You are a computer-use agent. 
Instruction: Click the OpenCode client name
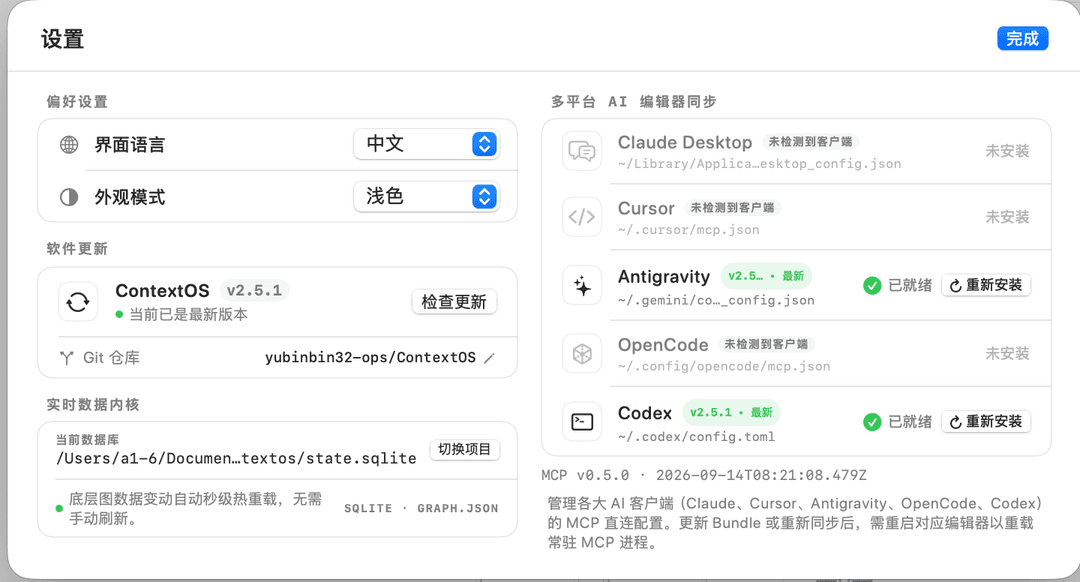663,344
